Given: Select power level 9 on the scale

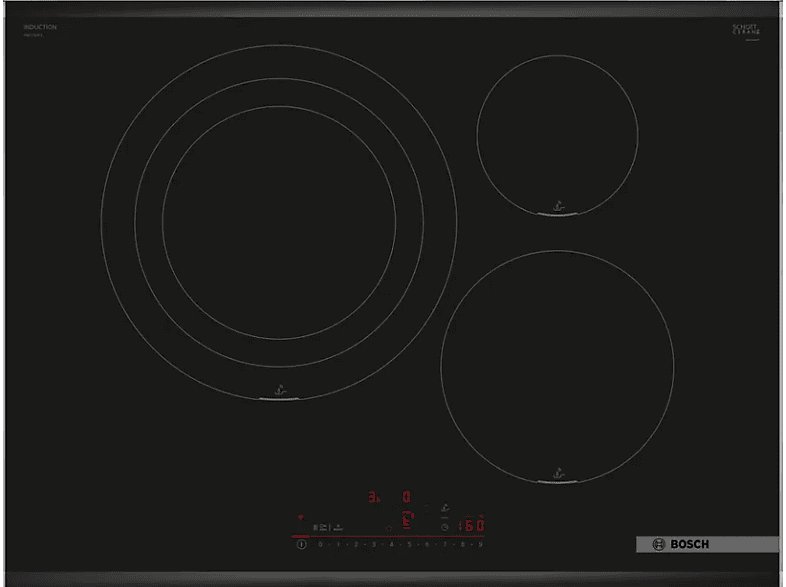Looking at the screenshot, I should 481,545.
